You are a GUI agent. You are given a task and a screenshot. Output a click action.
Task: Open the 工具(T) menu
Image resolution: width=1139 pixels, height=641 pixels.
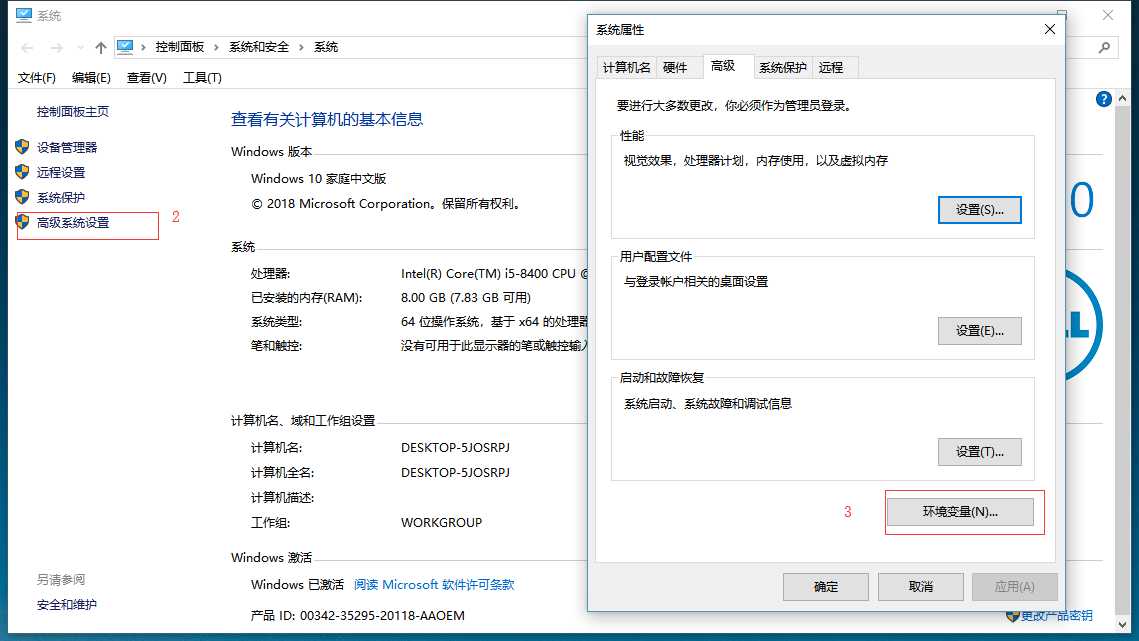tap(202, 77)
